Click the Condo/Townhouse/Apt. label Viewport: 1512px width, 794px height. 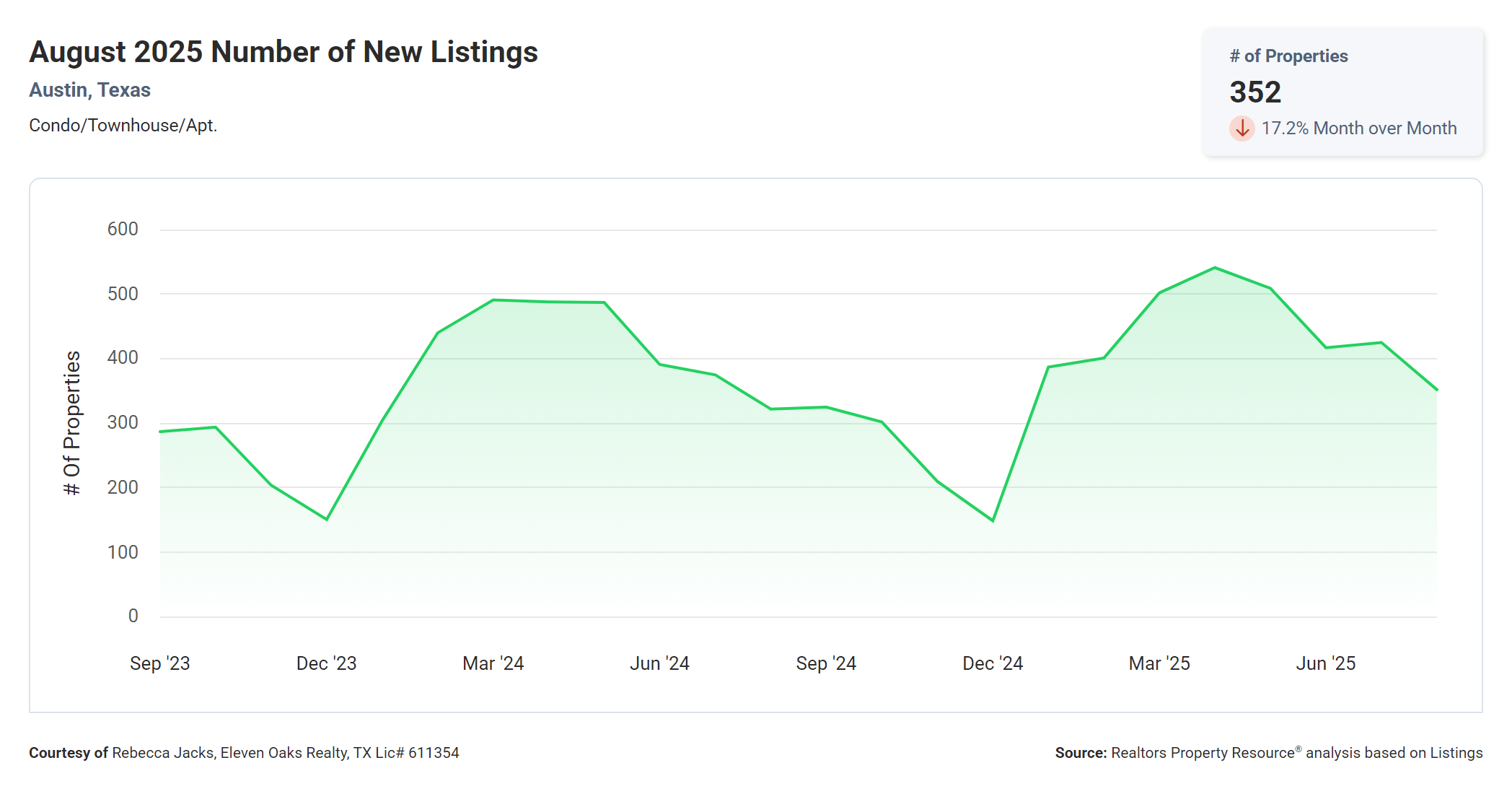pyautogui.click(x=123, y=126)
